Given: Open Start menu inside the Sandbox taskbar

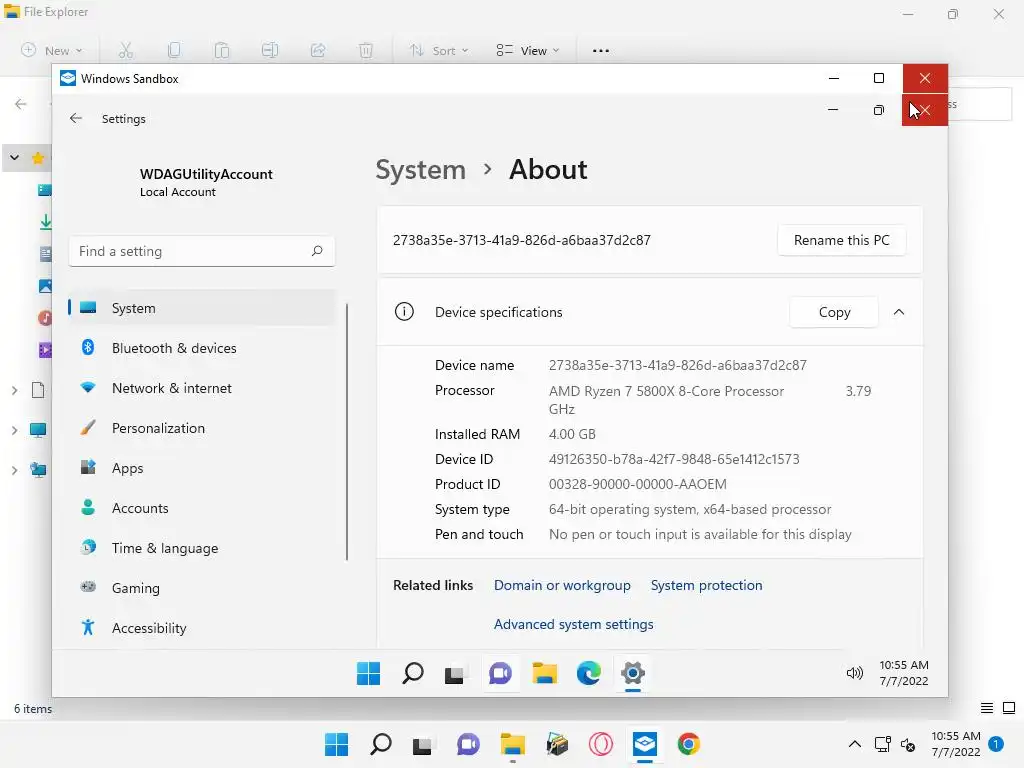Looking at the screenshot, I should point(368,673).
